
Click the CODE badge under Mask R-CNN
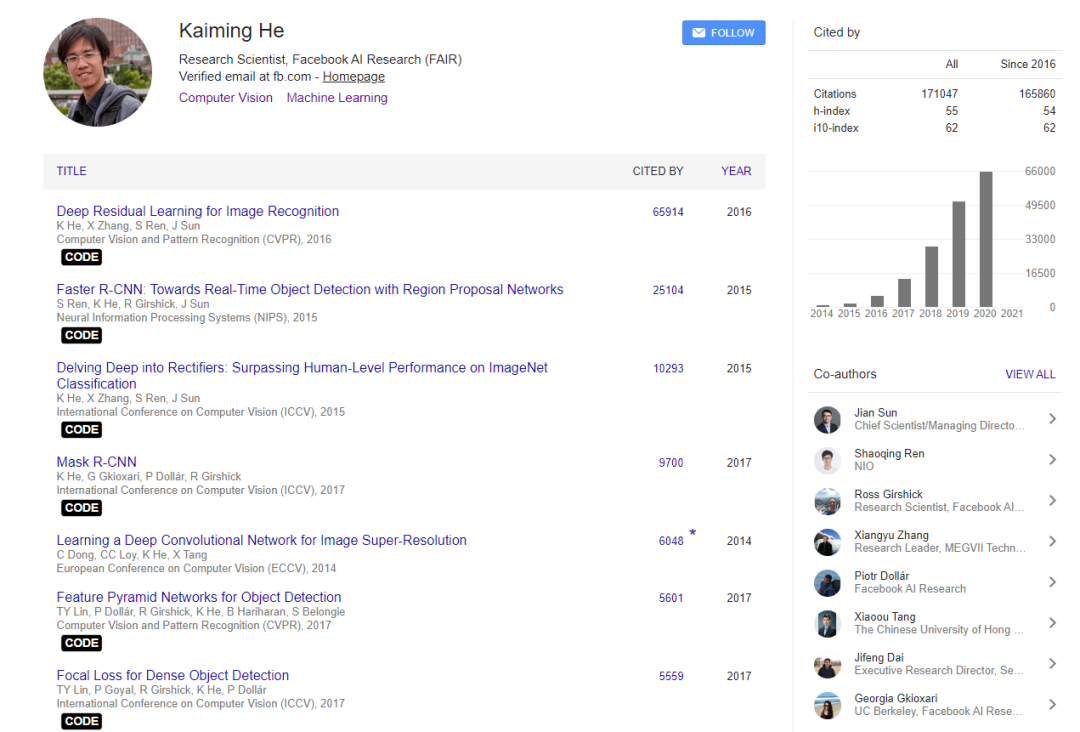(x=81, y=508)
